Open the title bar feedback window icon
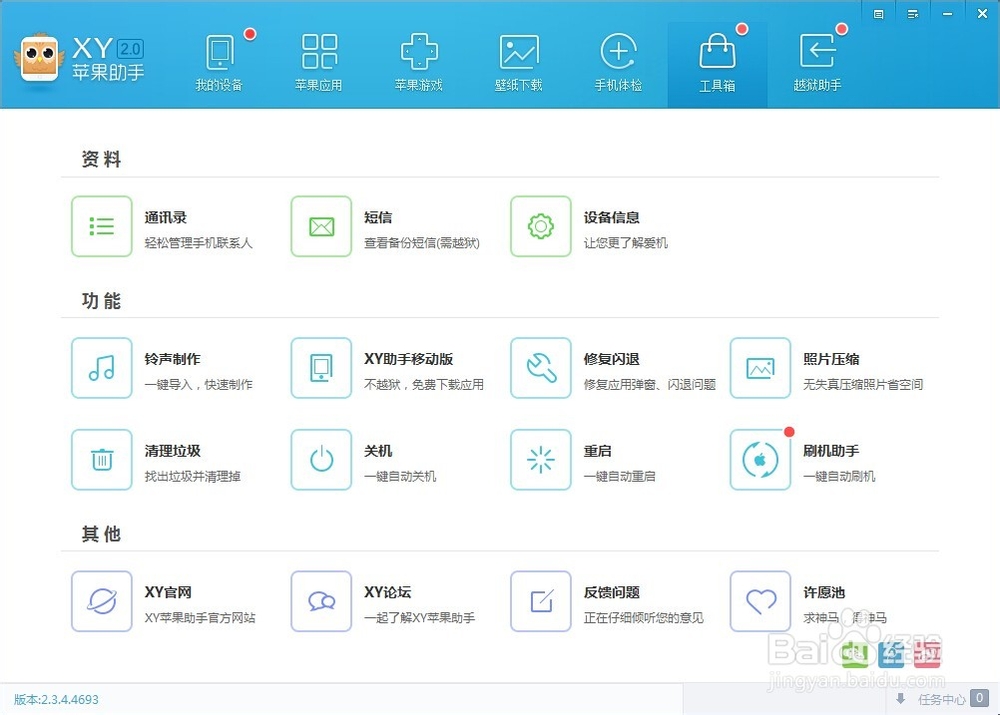The height and width of the screenshot is (715, 1000). tap(878, 14)
